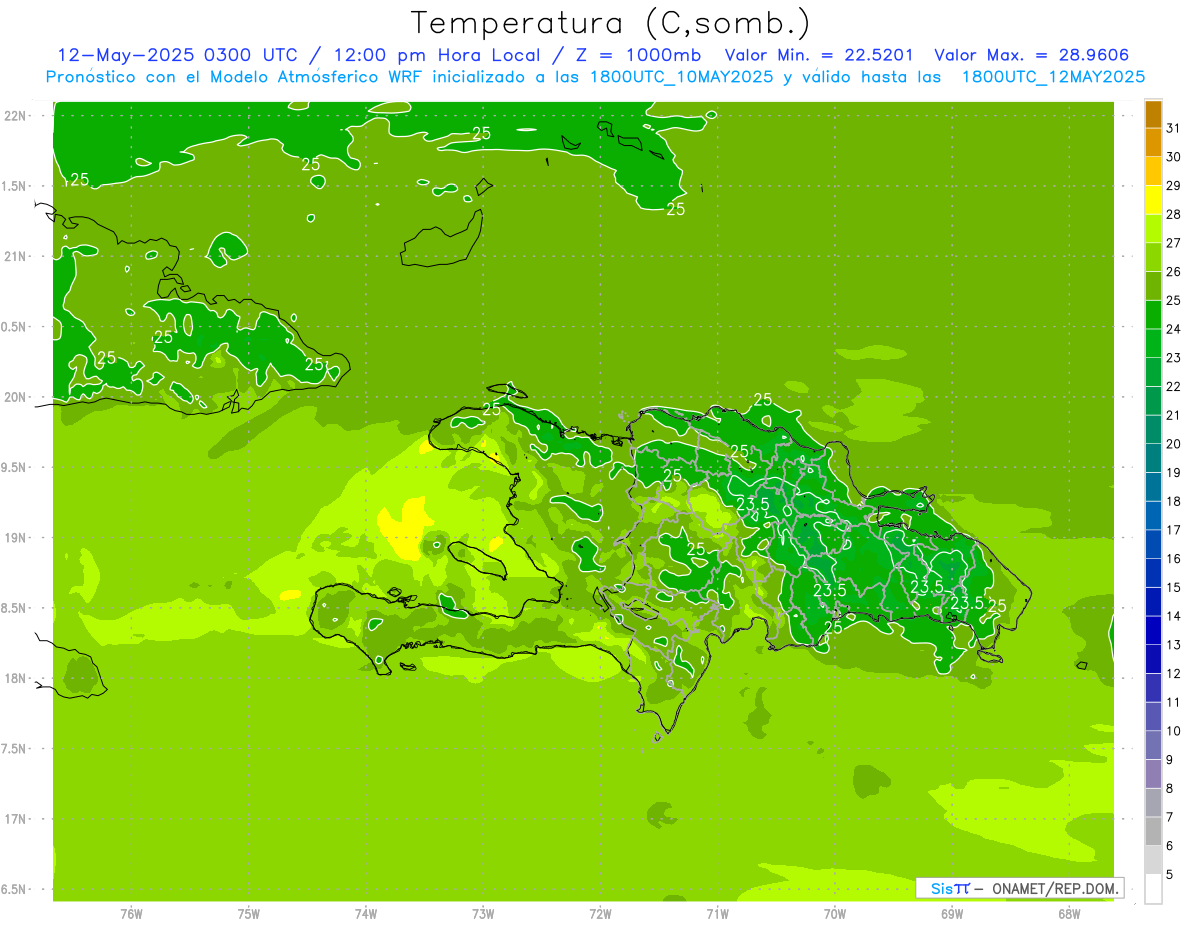Click the color bar label '22'
This screenshot has width=1200, height=927.
[1173, 387]
